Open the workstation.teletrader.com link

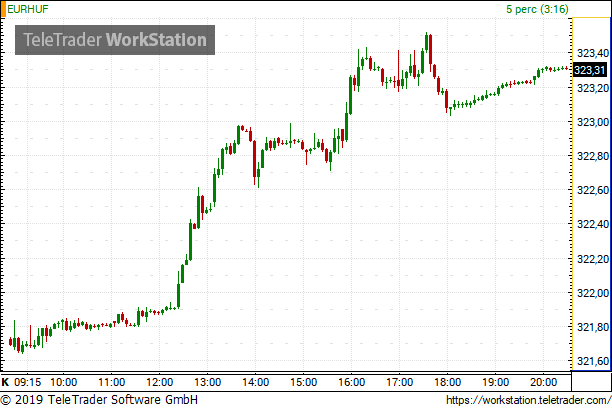[528, 400]
